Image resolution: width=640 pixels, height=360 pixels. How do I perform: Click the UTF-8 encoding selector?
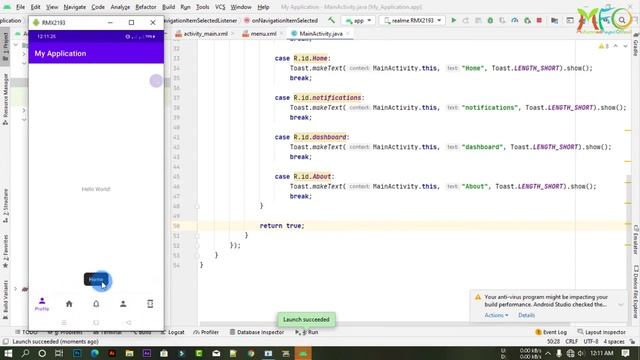pyautogui.click(x=591, y=342)
